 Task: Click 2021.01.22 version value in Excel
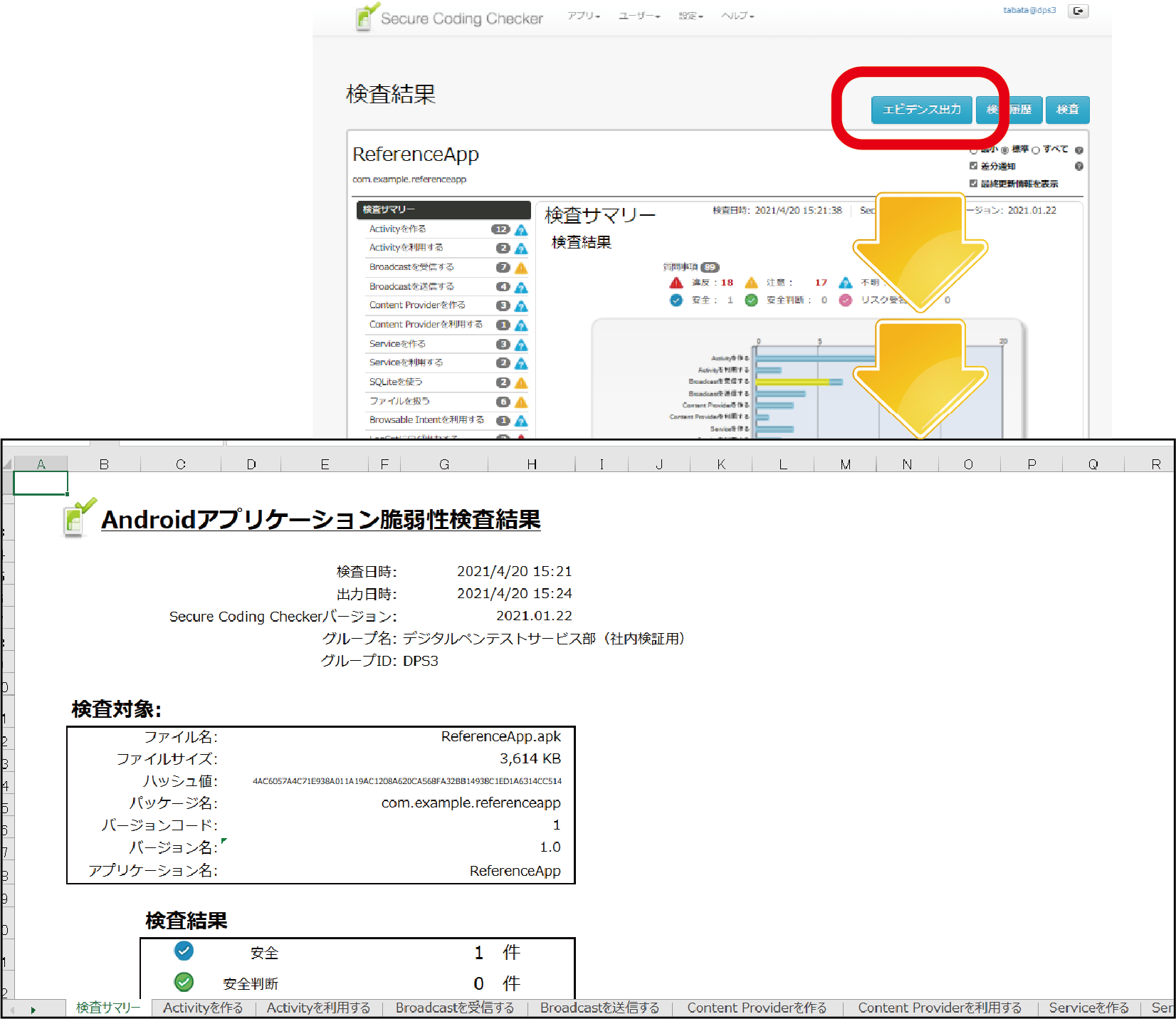point(535,615)
